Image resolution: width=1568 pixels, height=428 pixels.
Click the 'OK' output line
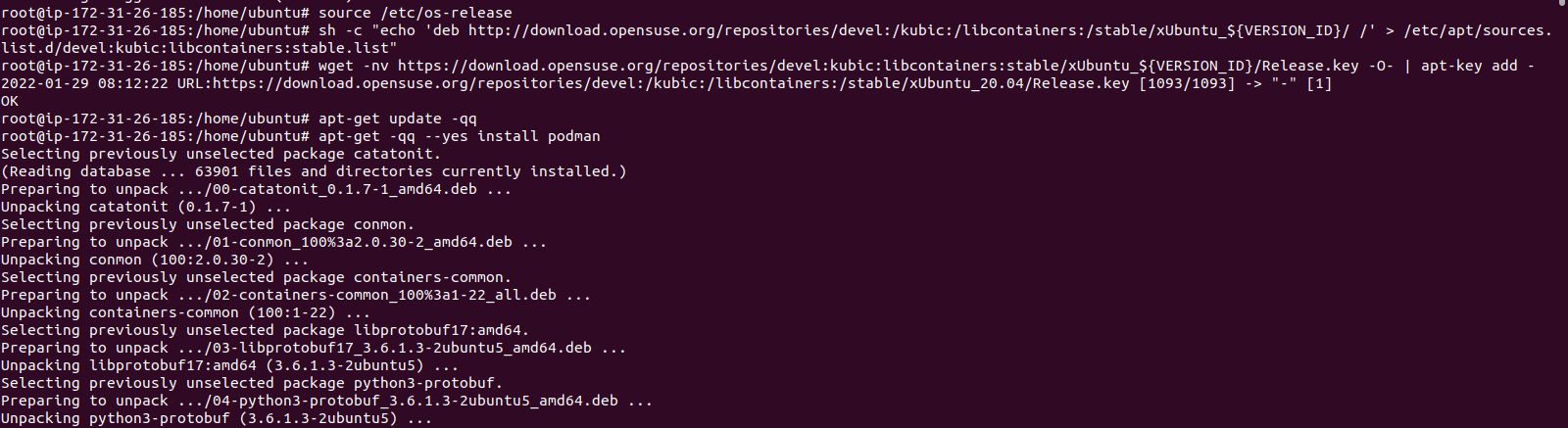click(10, 101)
